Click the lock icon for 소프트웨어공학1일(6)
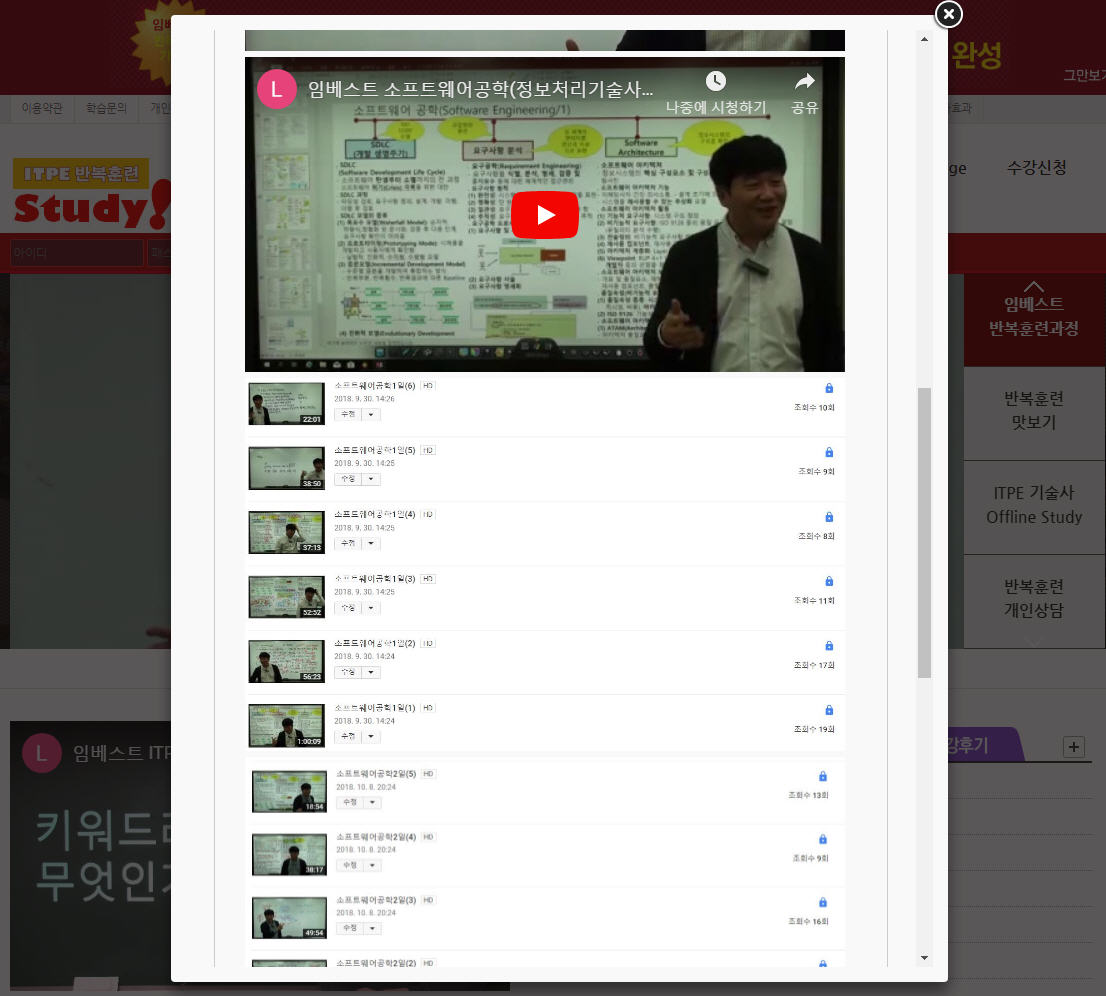This screenshot has width=1106, height=996. click(829, 388)
